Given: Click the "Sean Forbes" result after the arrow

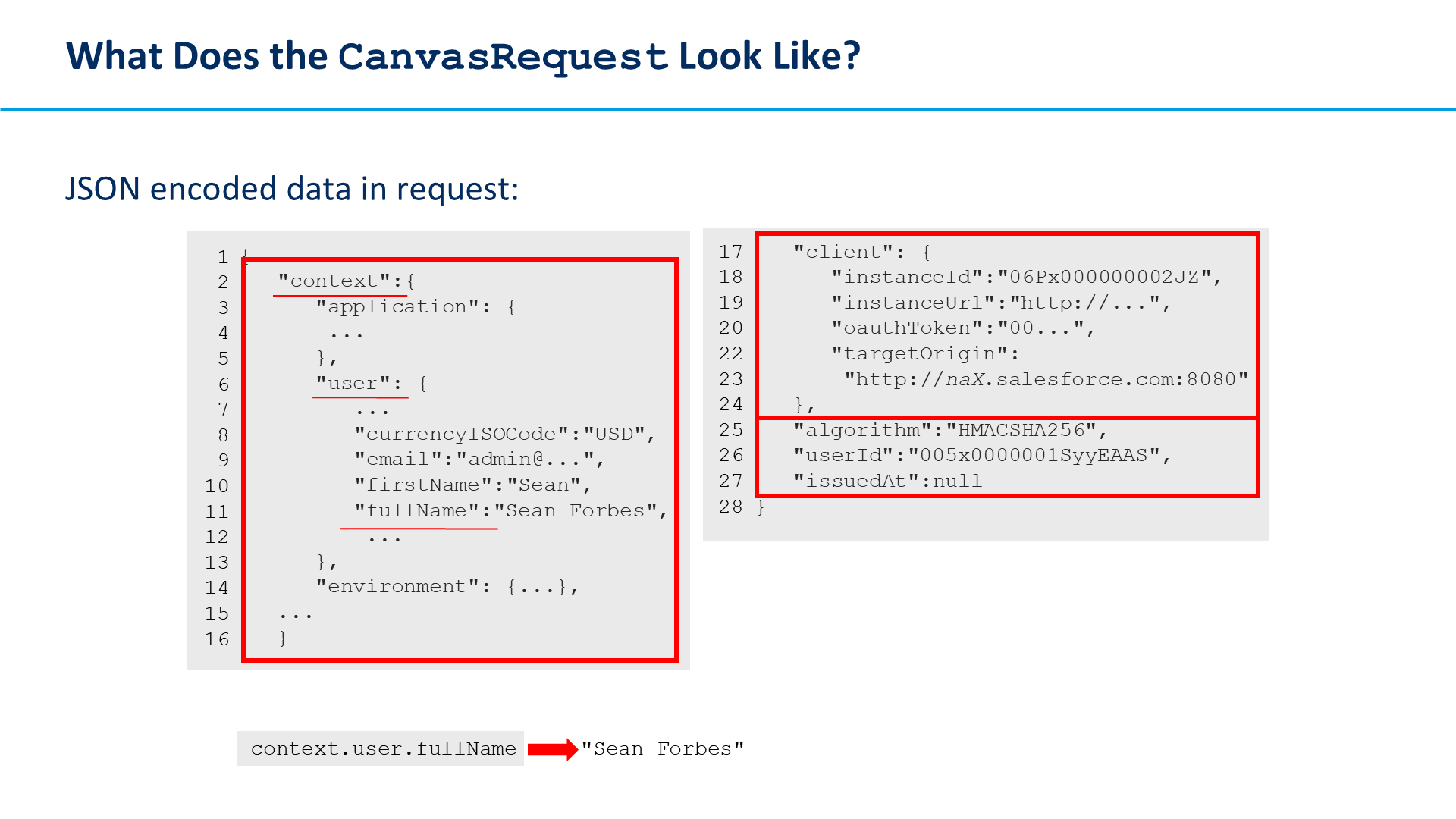Looking at the screenshot, I should (x=663, y=749).
